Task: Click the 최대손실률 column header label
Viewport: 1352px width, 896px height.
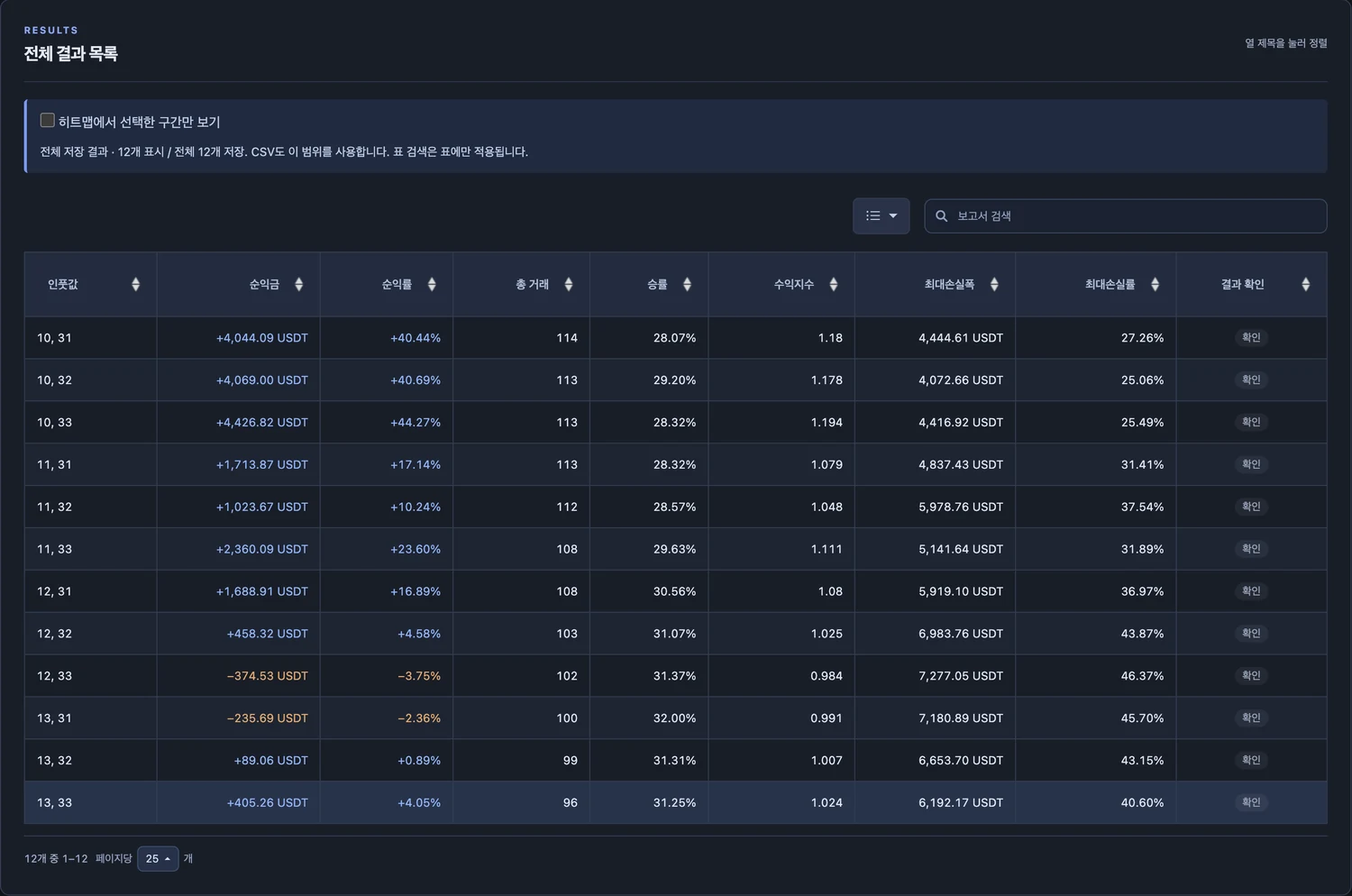Action: pos(1110,284)
